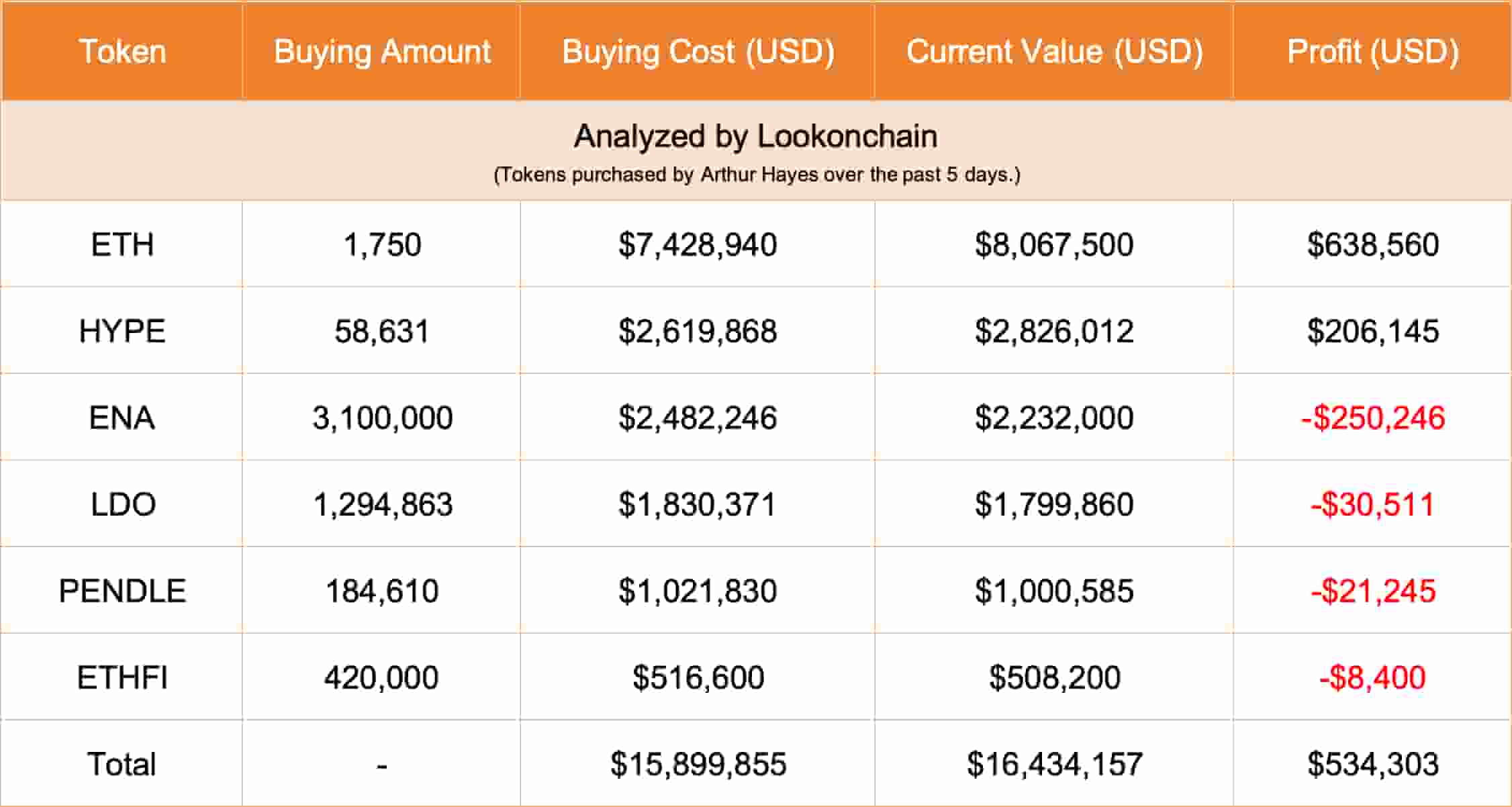This screenshot has height=807, width=1512.
Task: Click ETH buying cost $7,428,940
Action: (698, 244)
